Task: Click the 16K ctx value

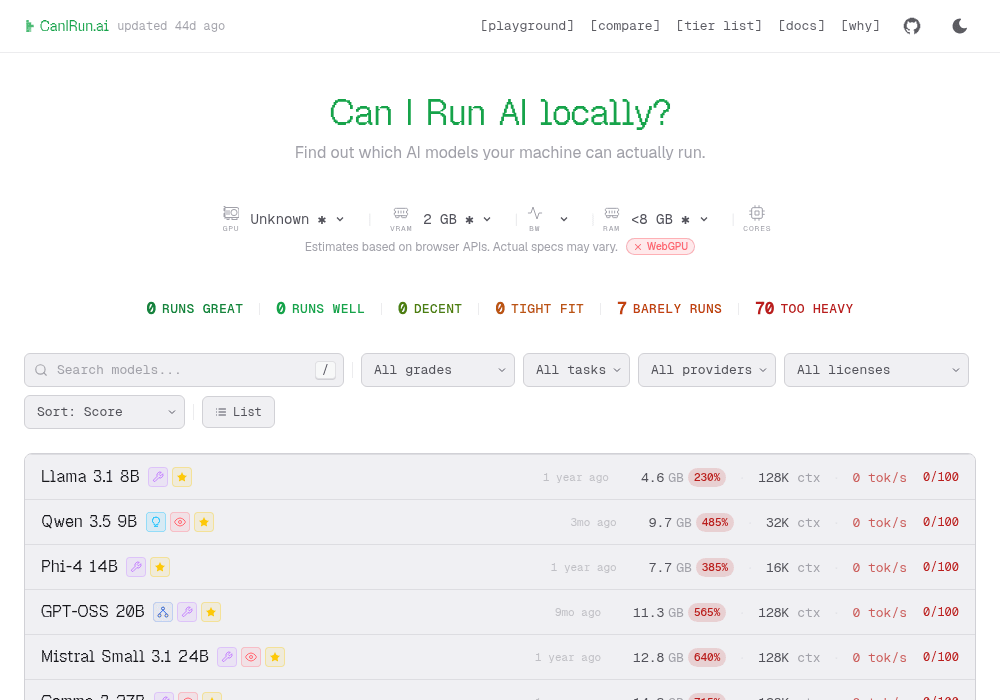Action: [793, 567]
